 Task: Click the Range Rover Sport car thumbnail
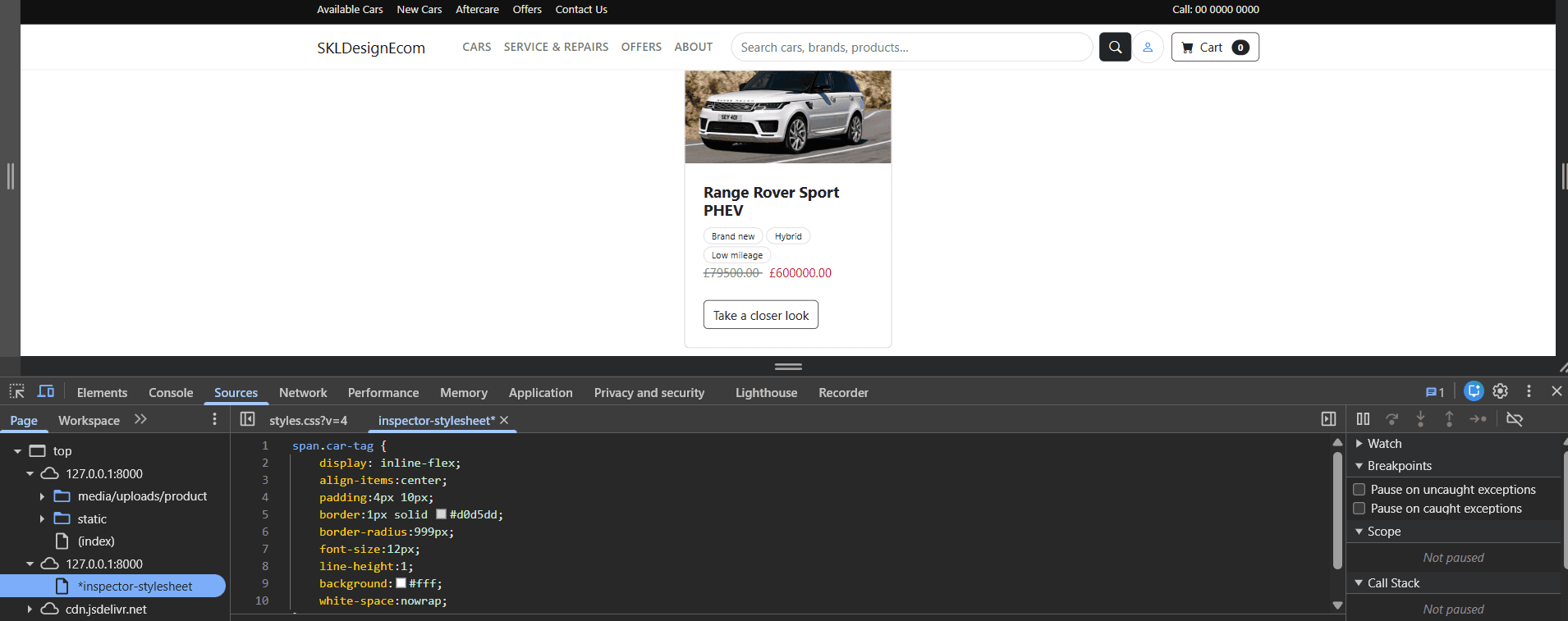pos(787,116)
